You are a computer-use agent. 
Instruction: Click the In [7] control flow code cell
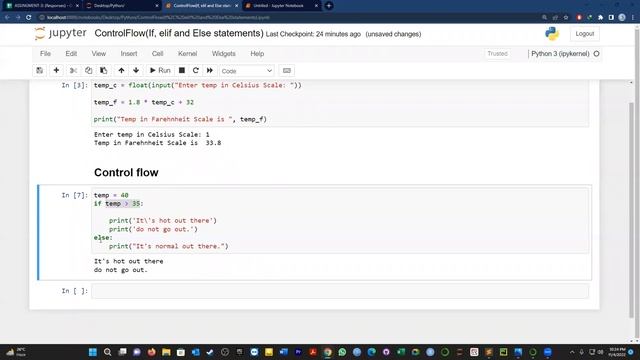(x=340, y=220)
